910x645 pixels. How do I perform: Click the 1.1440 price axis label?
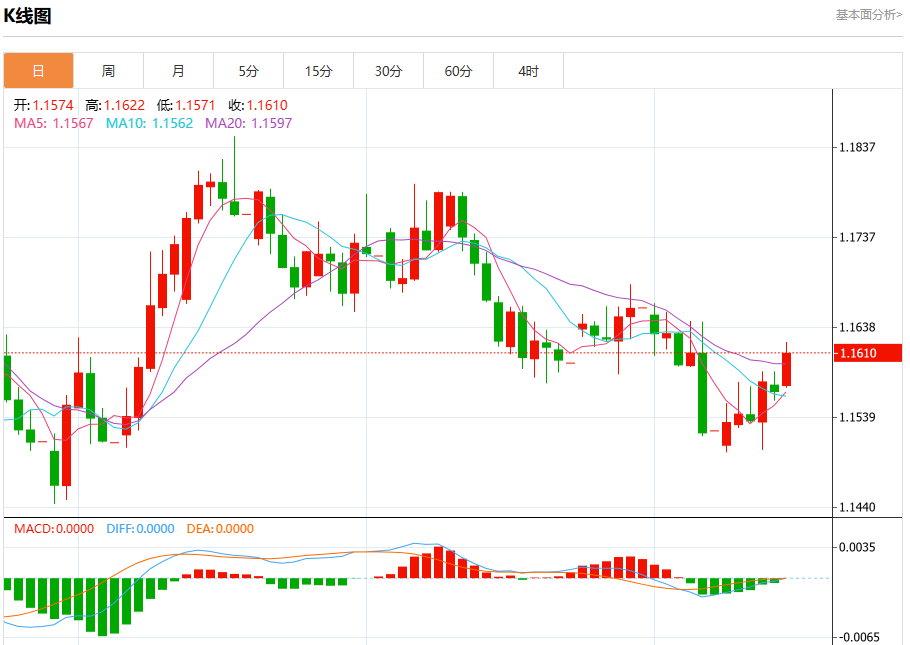857,507
